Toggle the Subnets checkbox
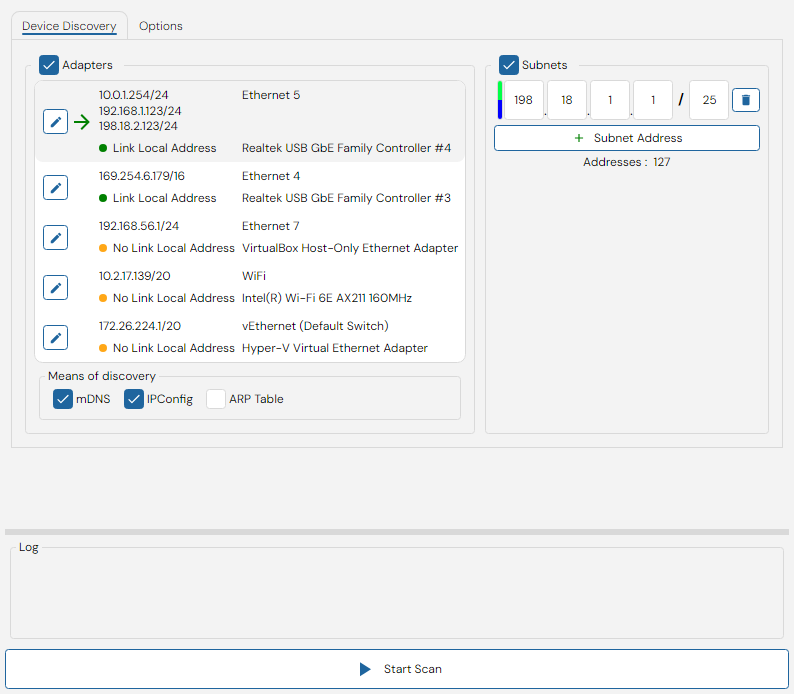 pyautogui.click(x=509, y=65)
